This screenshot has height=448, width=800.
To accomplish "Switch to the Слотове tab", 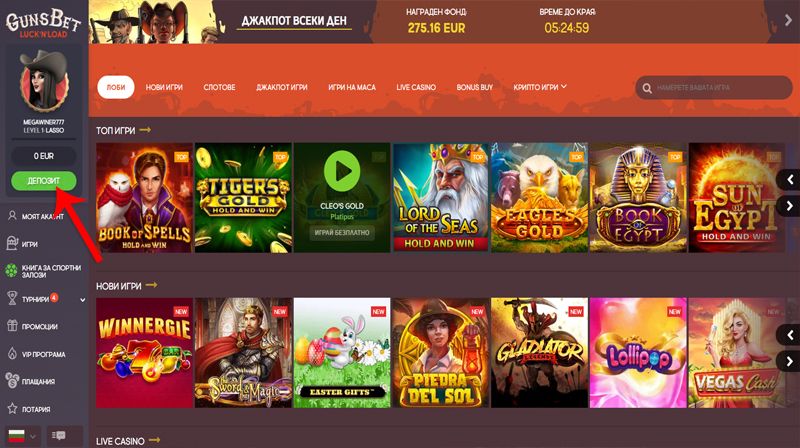I will point(219,87).
